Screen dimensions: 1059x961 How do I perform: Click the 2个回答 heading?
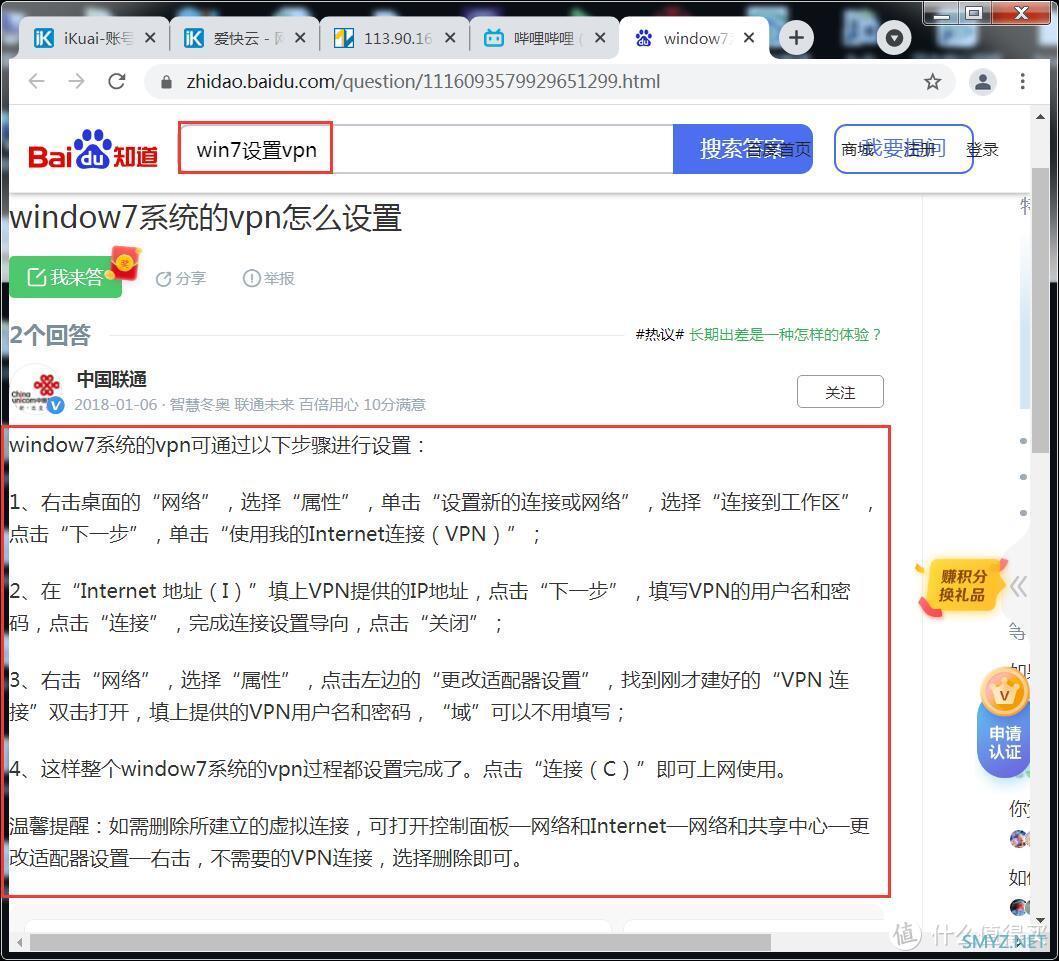(50, 335)
